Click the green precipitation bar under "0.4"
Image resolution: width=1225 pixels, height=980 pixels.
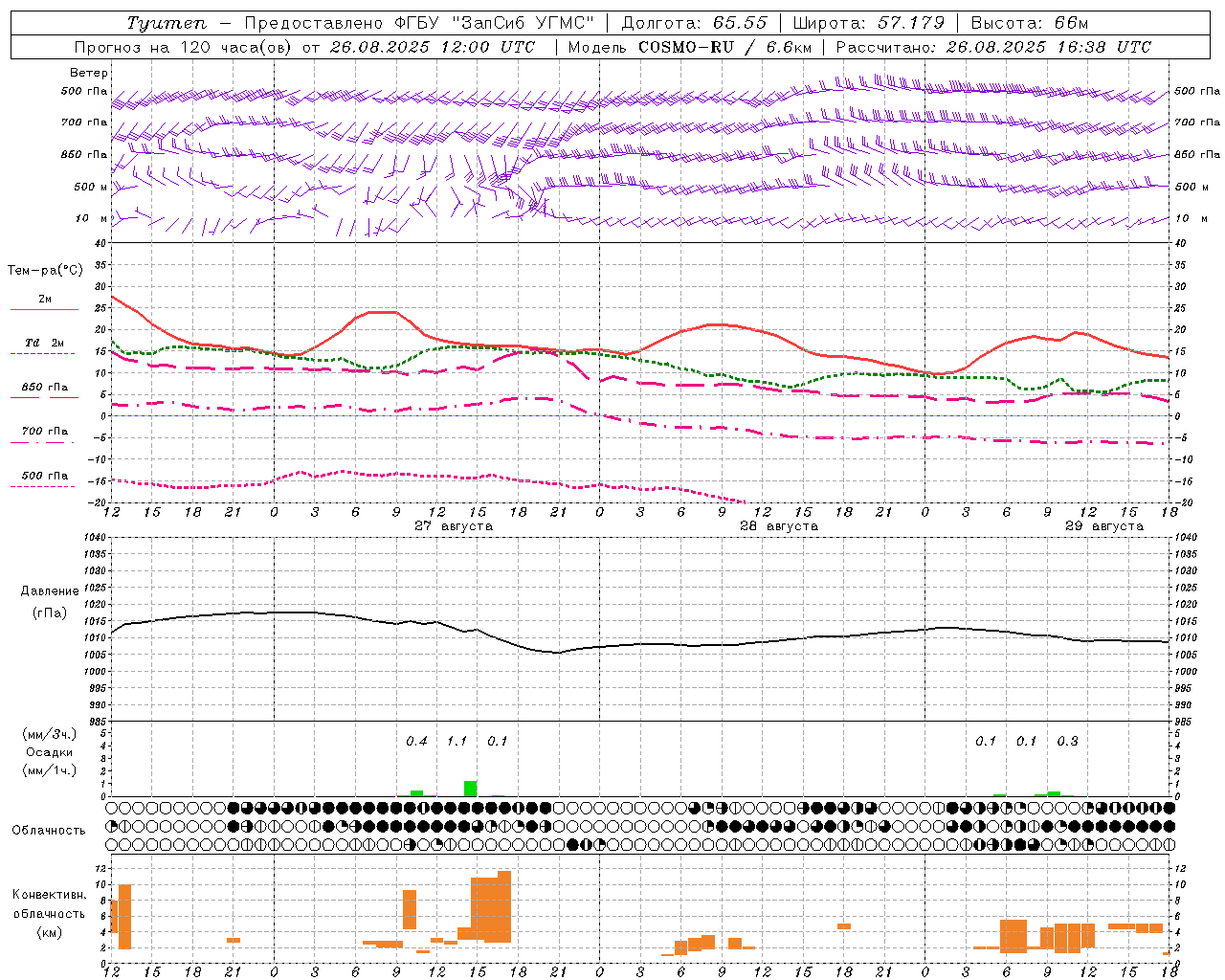pos(416,793)
